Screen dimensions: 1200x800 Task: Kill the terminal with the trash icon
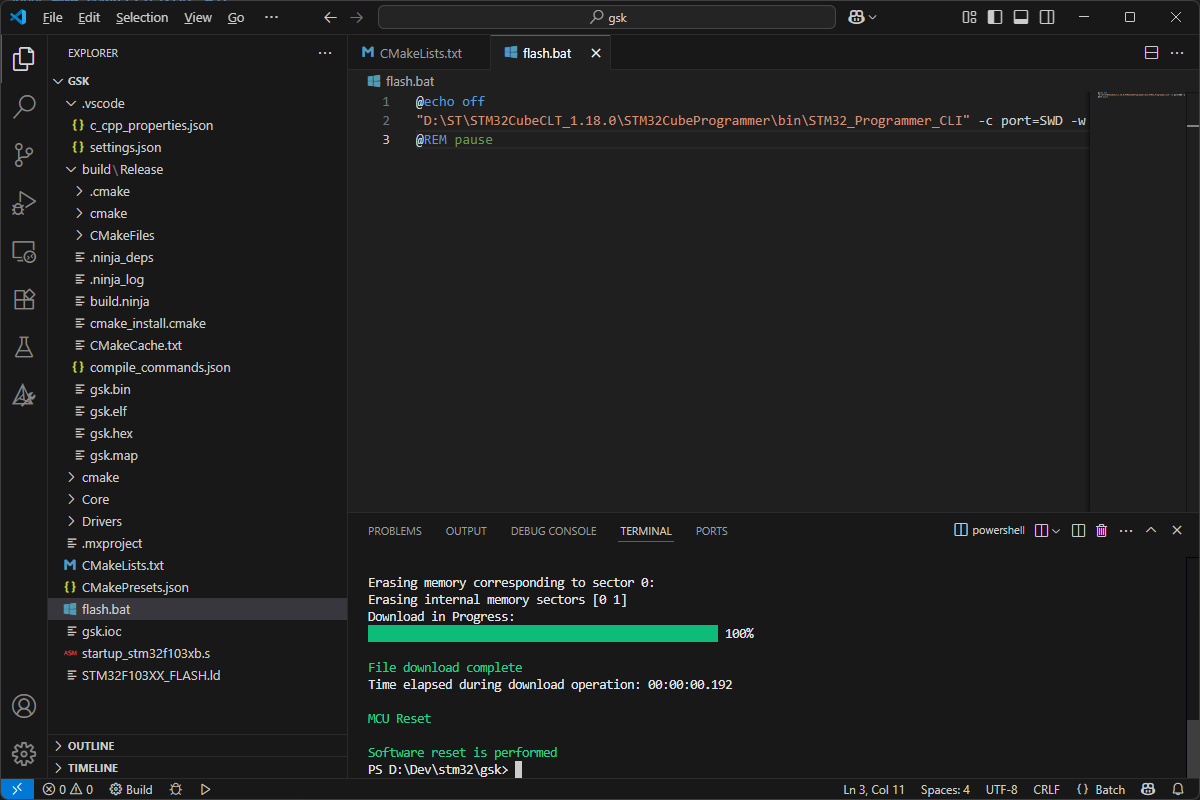pos(1101,531)
